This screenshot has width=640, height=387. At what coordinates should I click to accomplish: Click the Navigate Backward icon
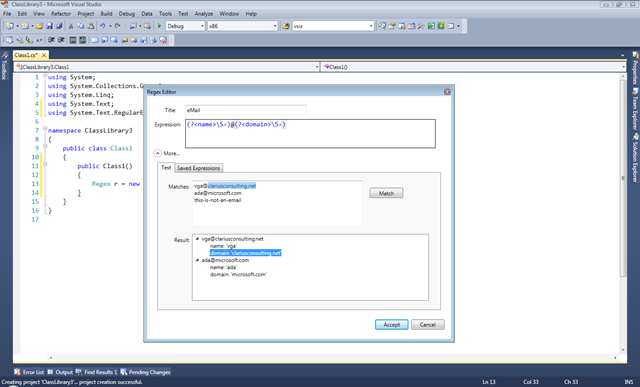[x=133, y=26]
